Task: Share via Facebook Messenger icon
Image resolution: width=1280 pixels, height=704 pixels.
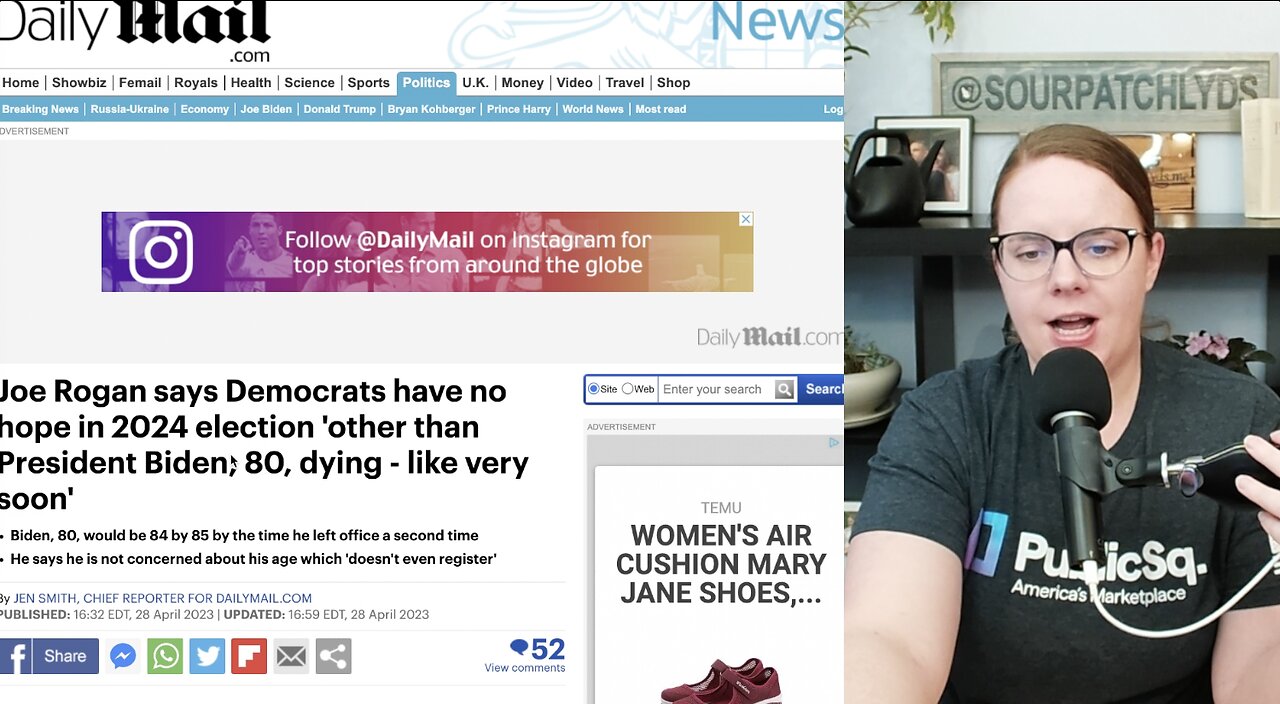Action: (x=123, y=656)
